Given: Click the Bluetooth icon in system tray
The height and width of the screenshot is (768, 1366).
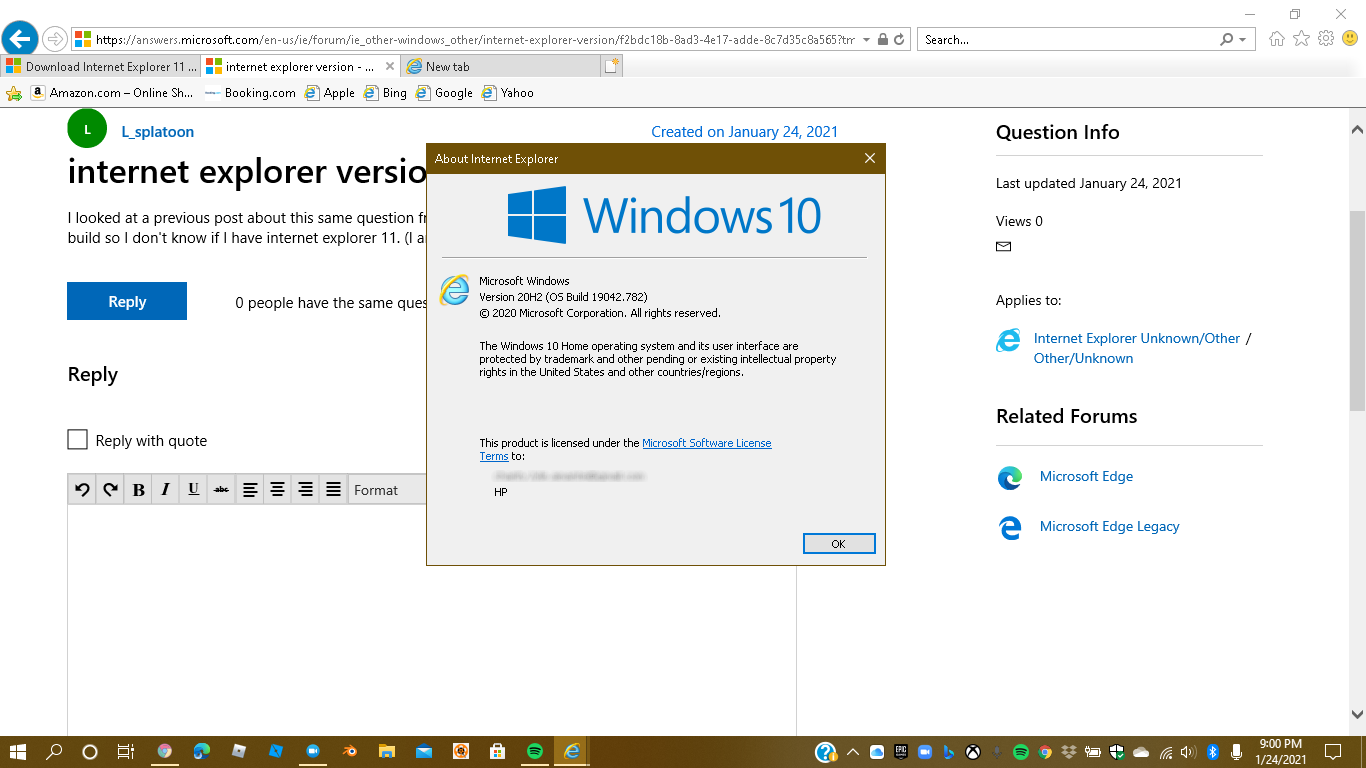Looking at the screenshot, I should point(1213,752).
